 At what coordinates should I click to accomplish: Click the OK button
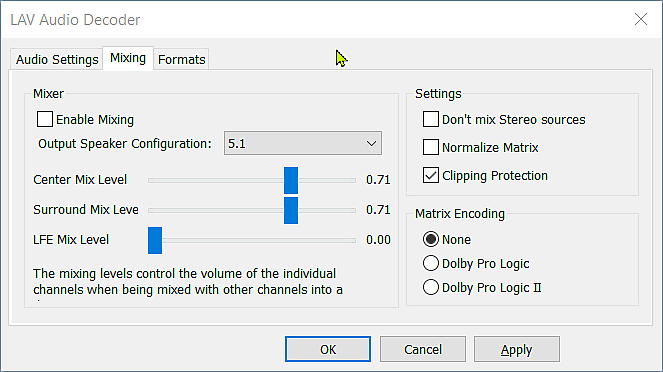[328, 349]
